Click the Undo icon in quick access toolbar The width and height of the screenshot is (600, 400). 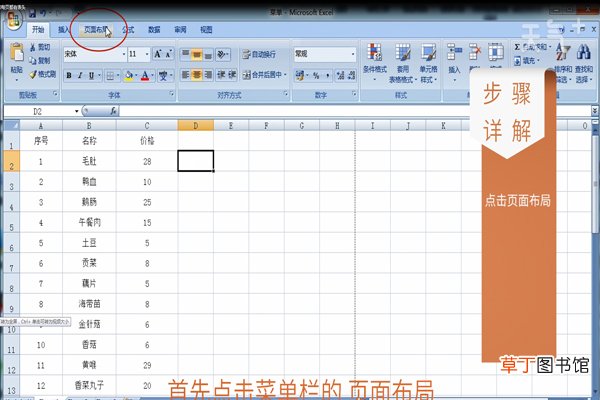click(43, 14)
